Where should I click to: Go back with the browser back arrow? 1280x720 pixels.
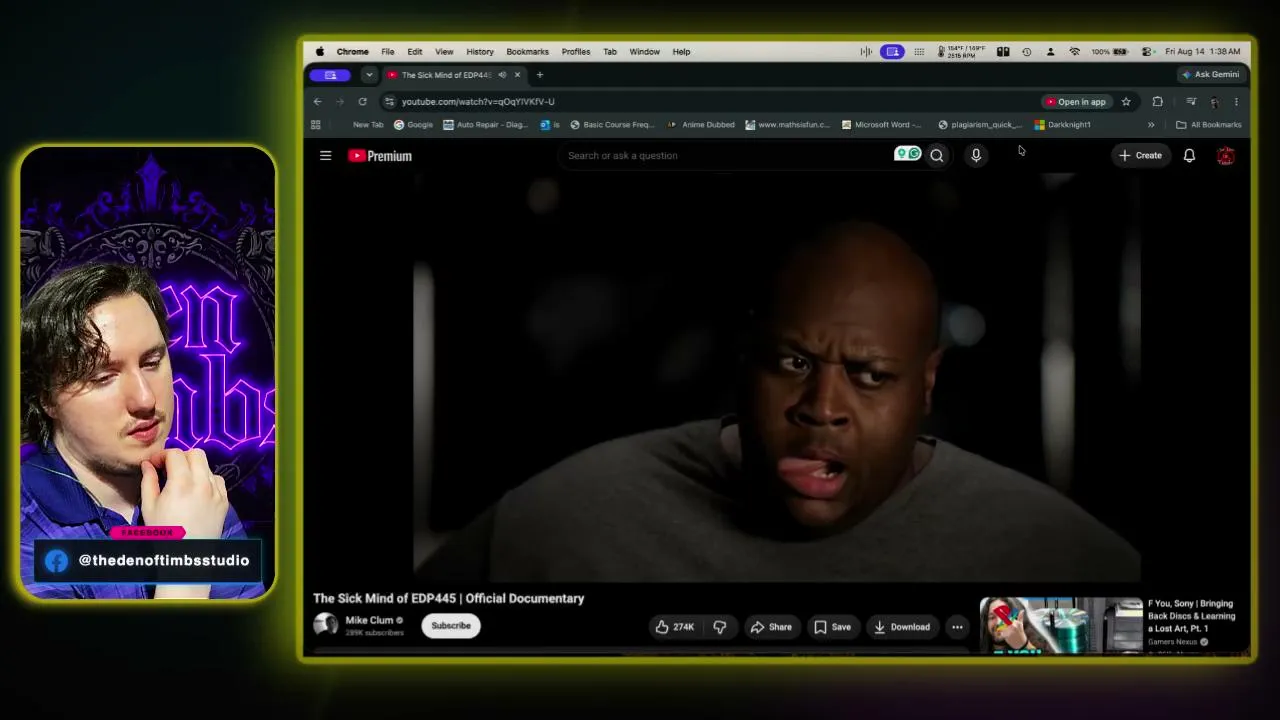click(x=317, y=101)
